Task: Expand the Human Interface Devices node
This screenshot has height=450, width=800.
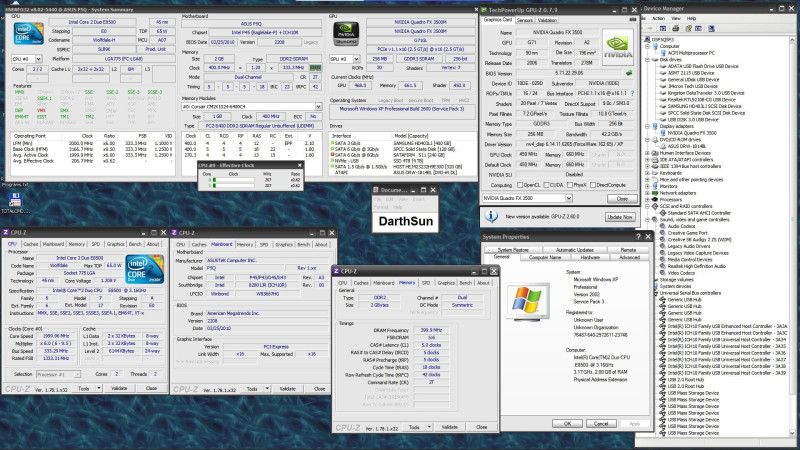Action: (647, 153)
